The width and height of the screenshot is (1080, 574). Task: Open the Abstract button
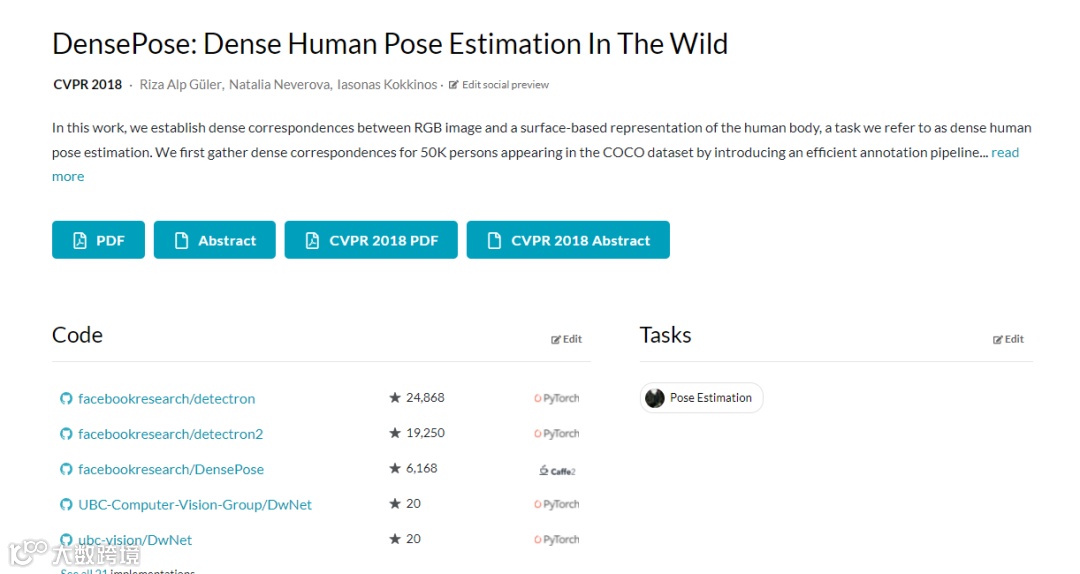tap(214, 240)
